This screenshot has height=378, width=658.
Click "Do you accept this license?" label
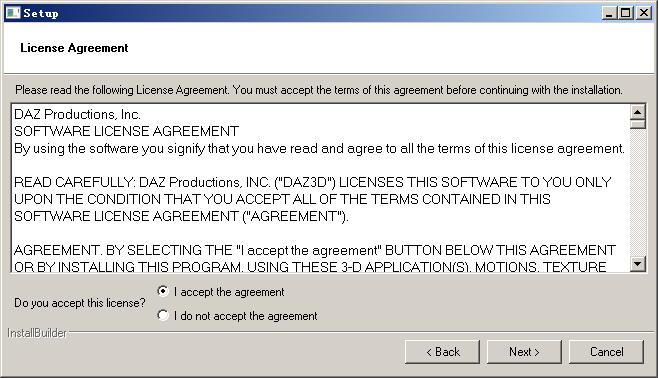pos(80,303)
